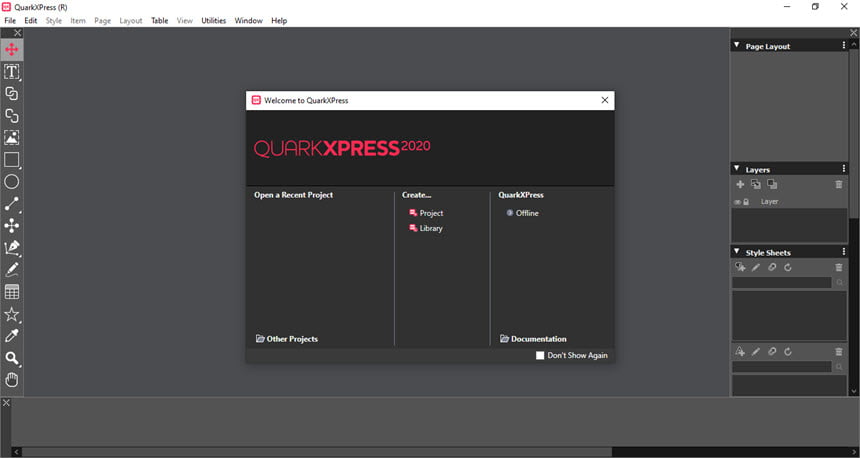Image resolution: width=860 pixels, height=458 pixels.
Task: Select the Text Linking tool
Action: [12, 93]
